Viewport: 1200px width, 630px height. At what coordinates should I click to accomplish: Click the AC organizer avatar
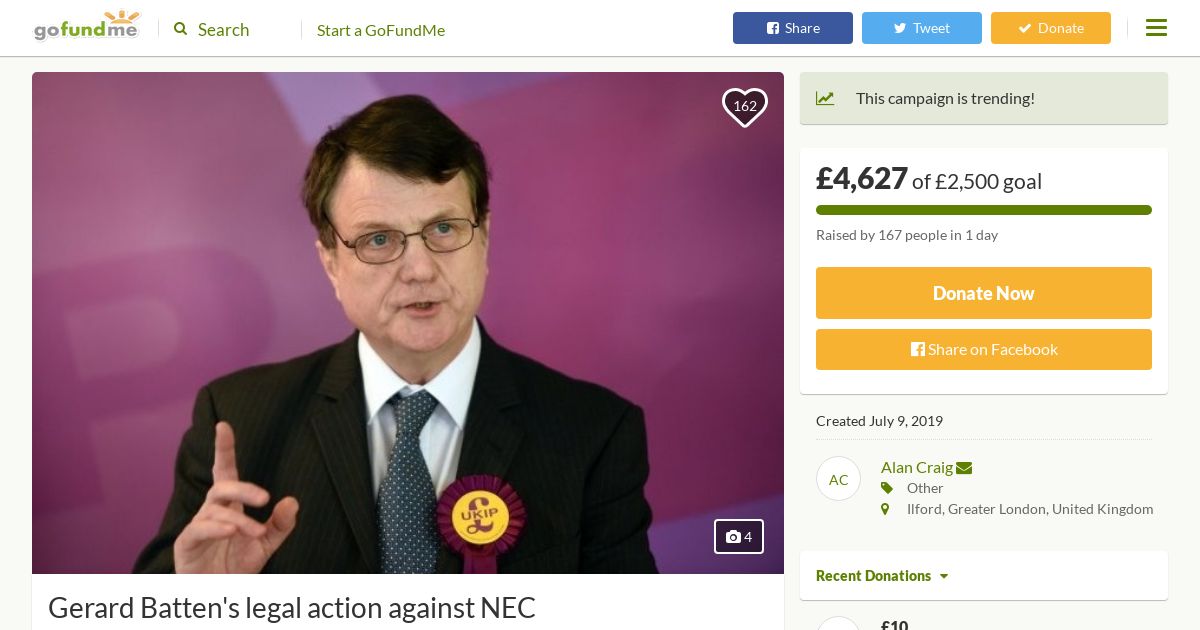point(838,479)
